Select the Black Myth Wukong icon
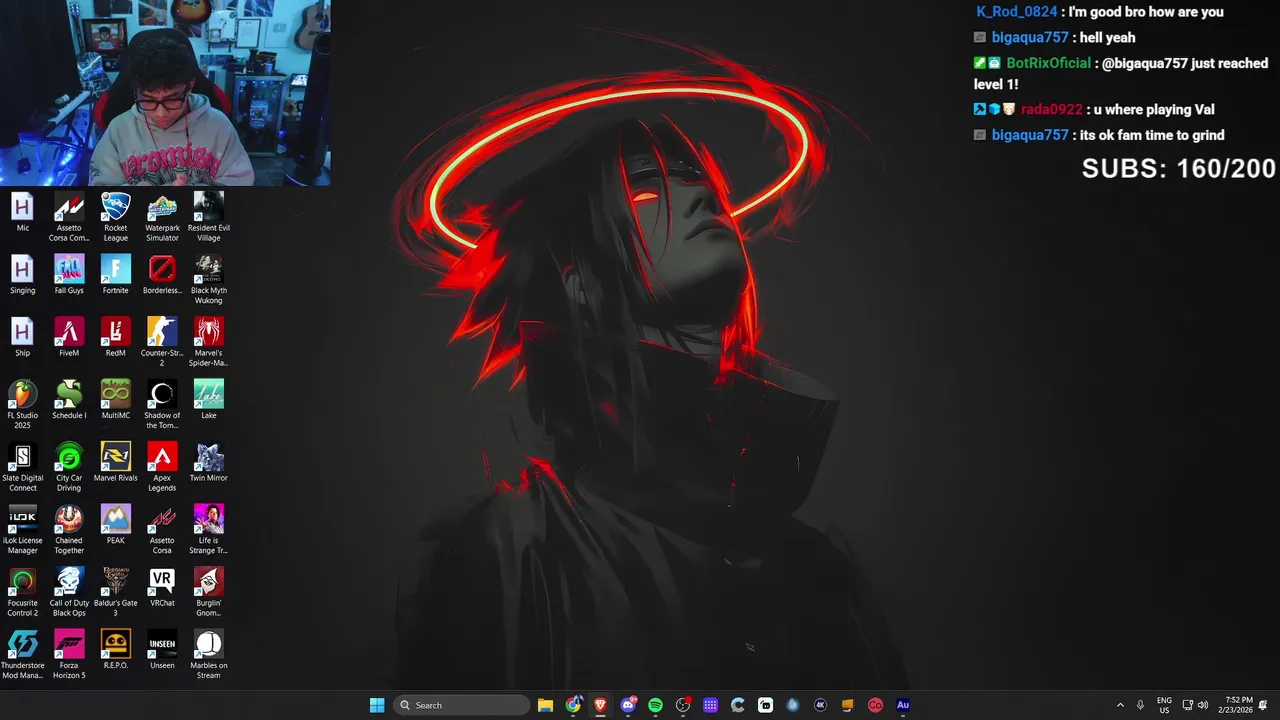The width and height of the screenshot is (1280, 720). tap(208, 280)
